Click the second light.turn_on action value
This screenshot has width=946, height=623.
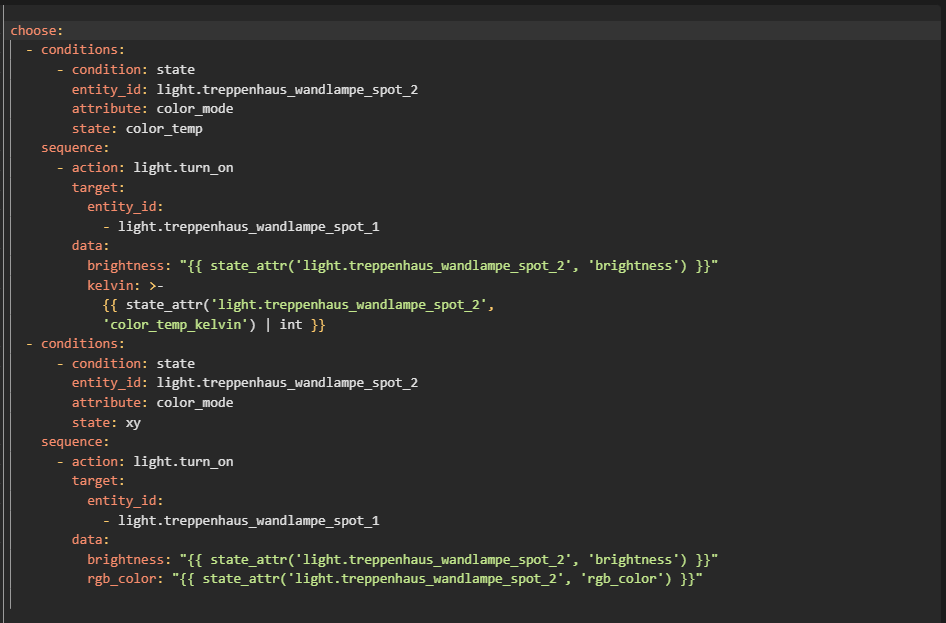coord(183,462)
